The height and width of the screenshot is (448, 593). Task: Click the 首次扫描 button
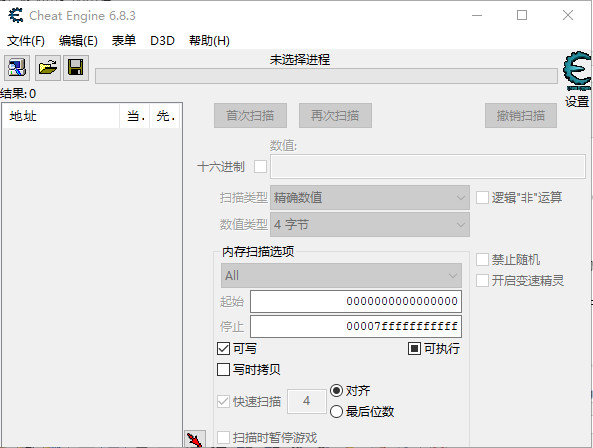point(250,116)
